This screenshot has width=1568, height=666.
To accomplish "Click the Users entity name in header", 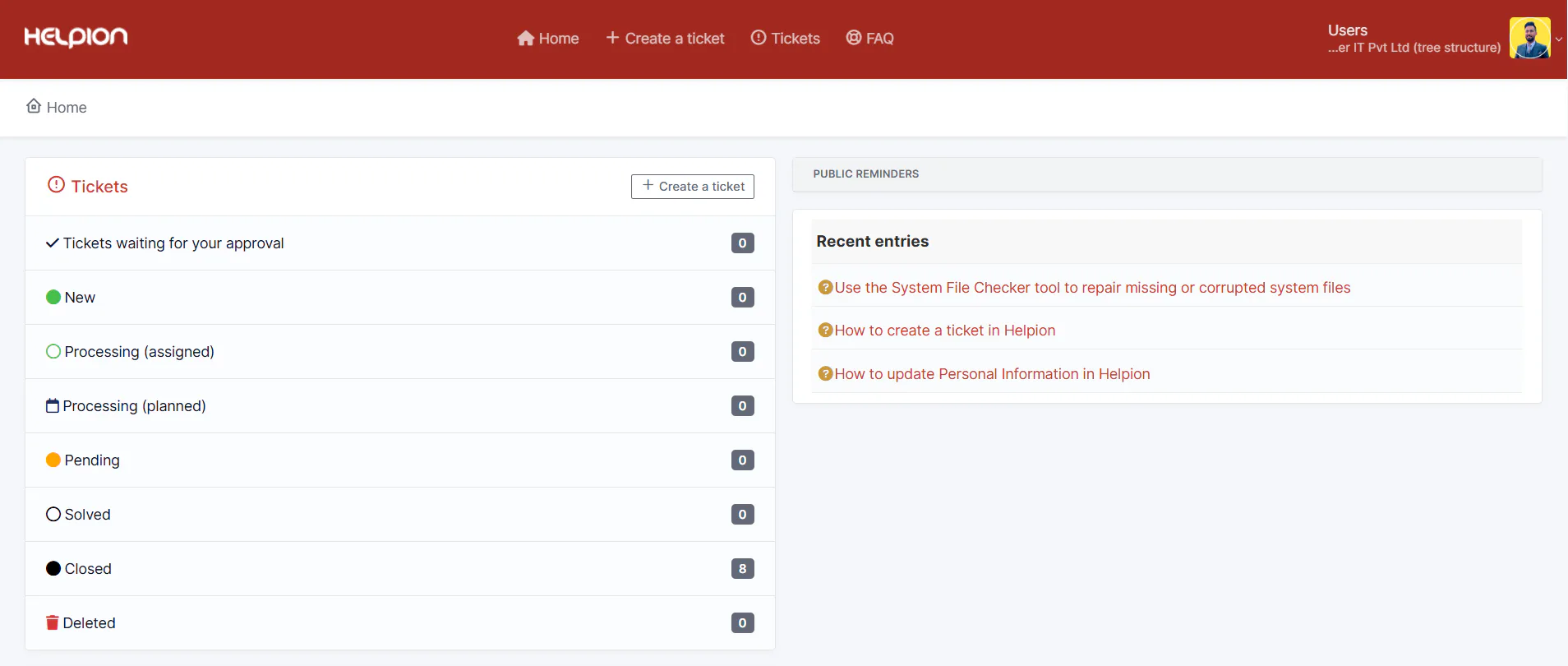I will 1348,30.
